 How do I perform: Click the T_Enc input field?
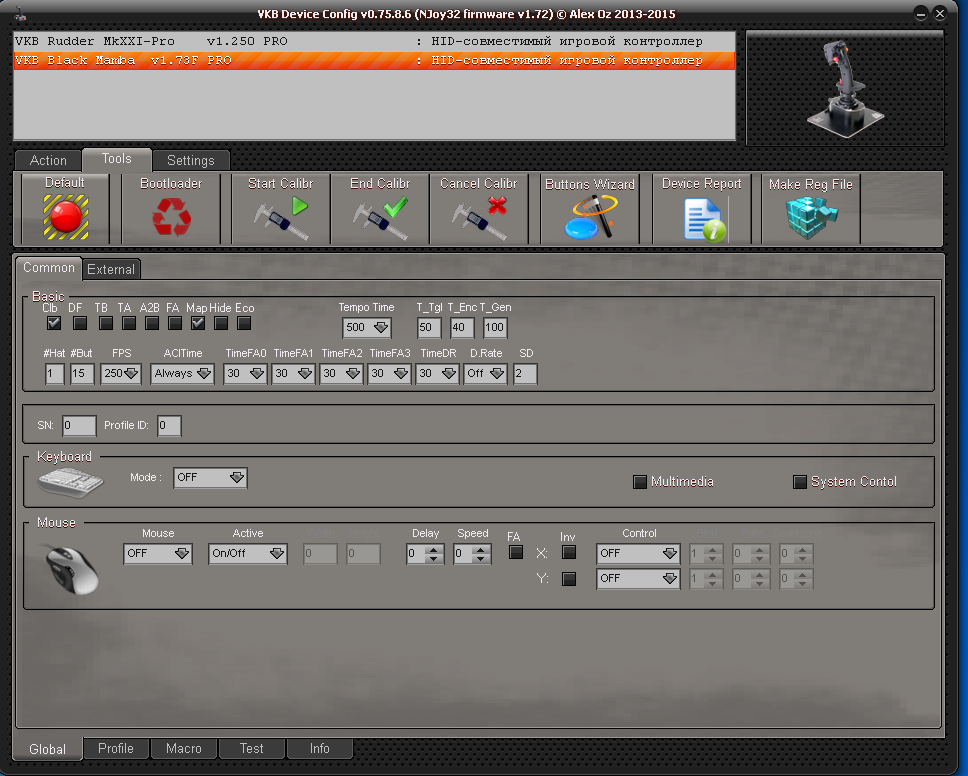(x=462, y=327)
